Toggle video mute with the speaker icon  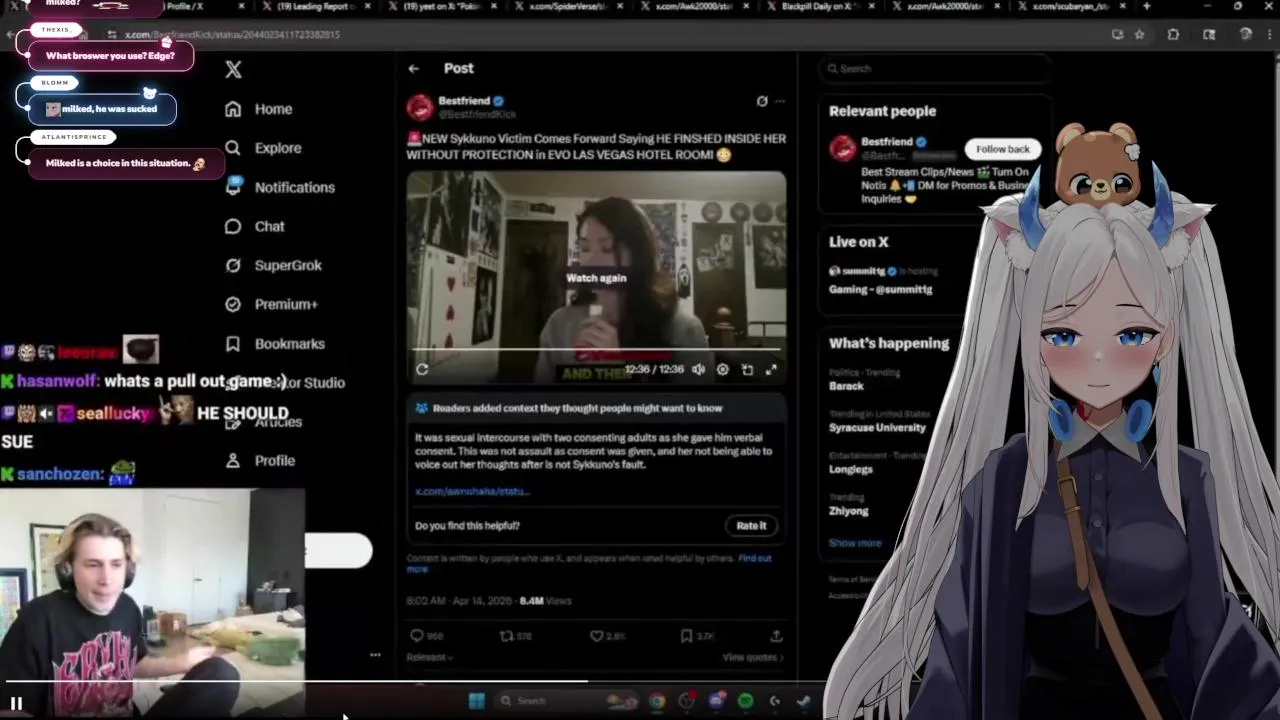[698, 369]
